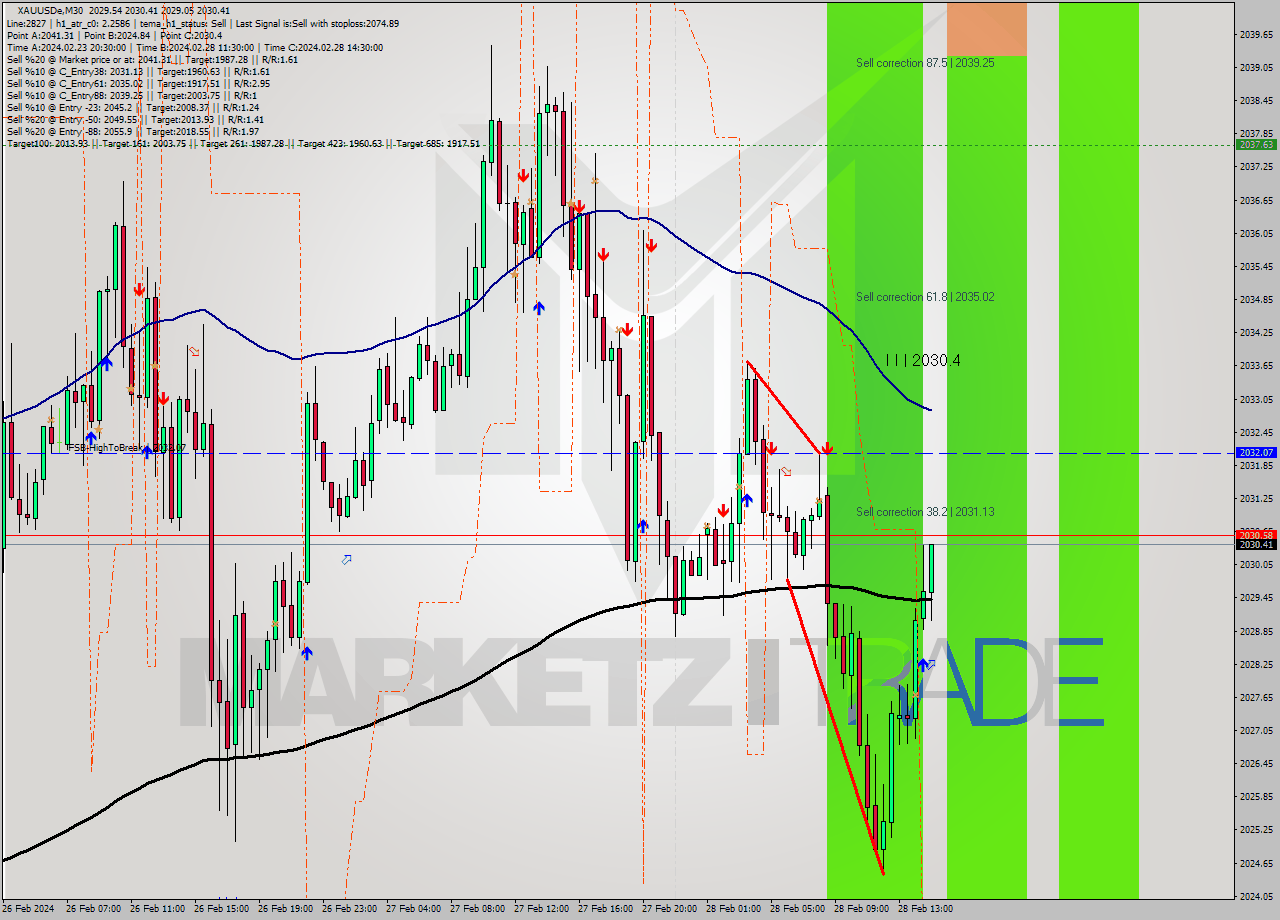Click the chart title 'XAUUSDe,M30'
This screenshot has width=1280, height=920.
click(x=50, y=10)
